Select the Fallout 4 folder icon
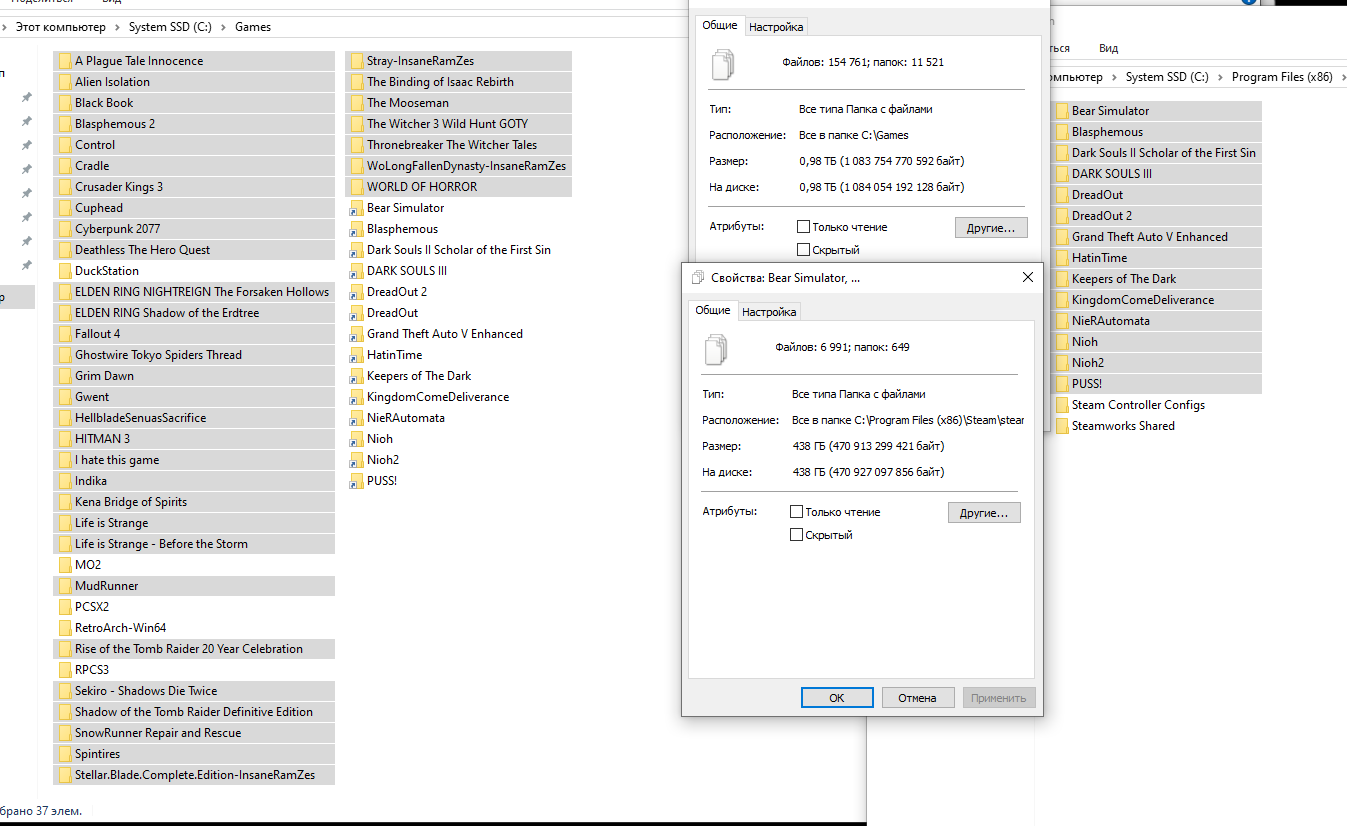1347x826 pixels. [65, 334]
